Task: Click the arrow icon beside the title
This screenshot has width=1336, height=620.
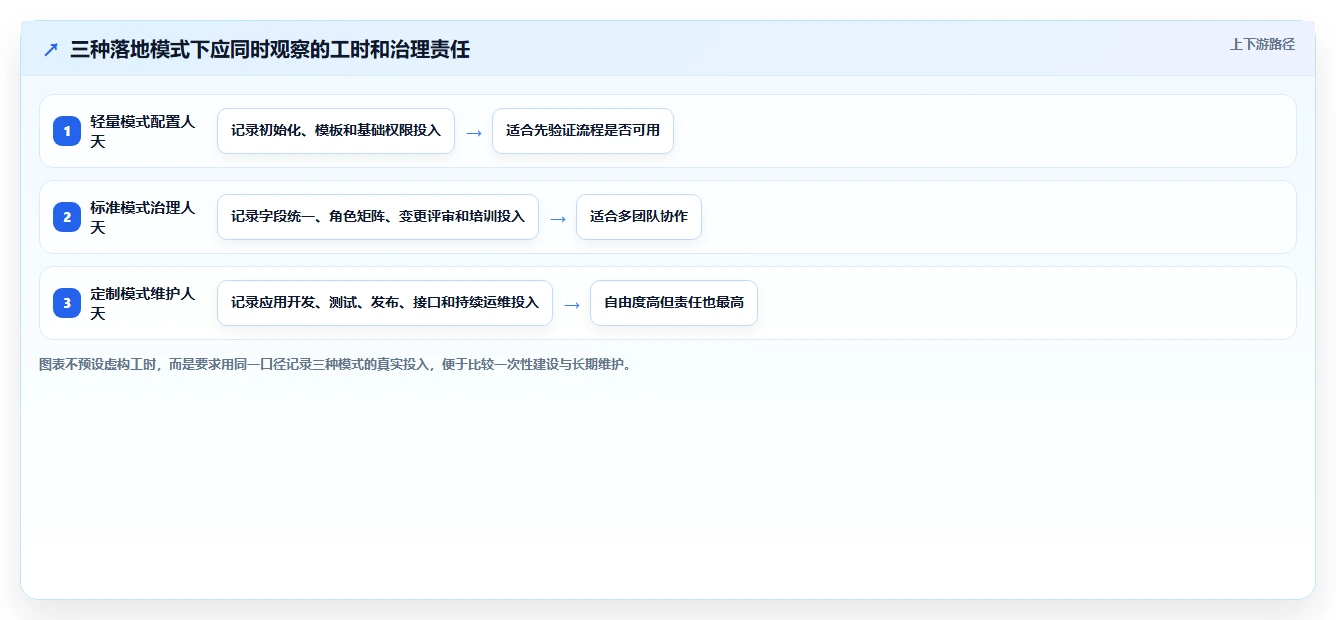Action: tap(51, 50)
